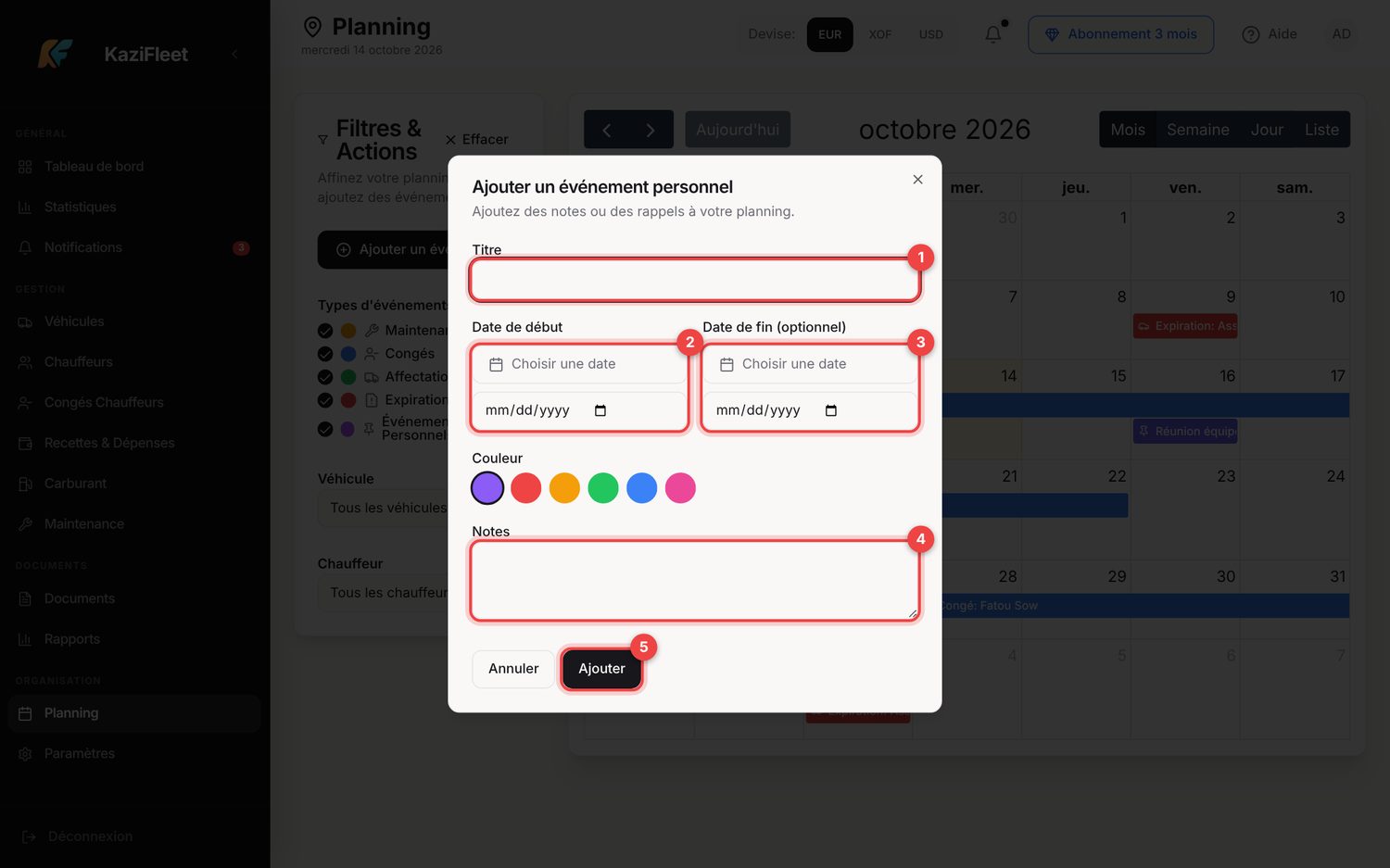Image resolution: width=1390 pixels, height=868 pixels.
Task: Open the AD user avatar
Action: click(x=1341, y=34)
